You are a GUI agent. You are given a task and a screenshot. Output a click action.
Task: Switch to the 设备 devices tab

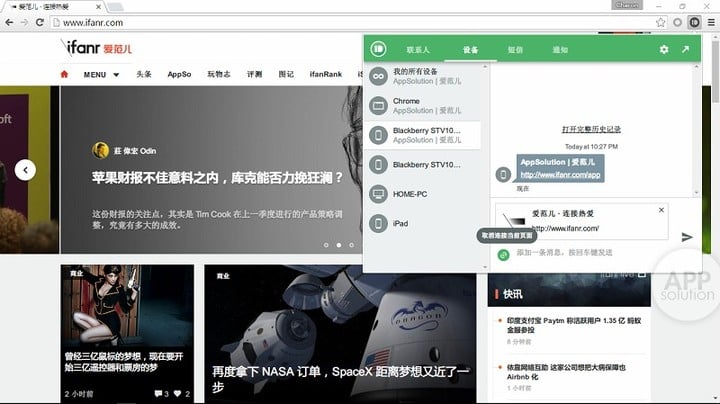[x=470, y=50]
